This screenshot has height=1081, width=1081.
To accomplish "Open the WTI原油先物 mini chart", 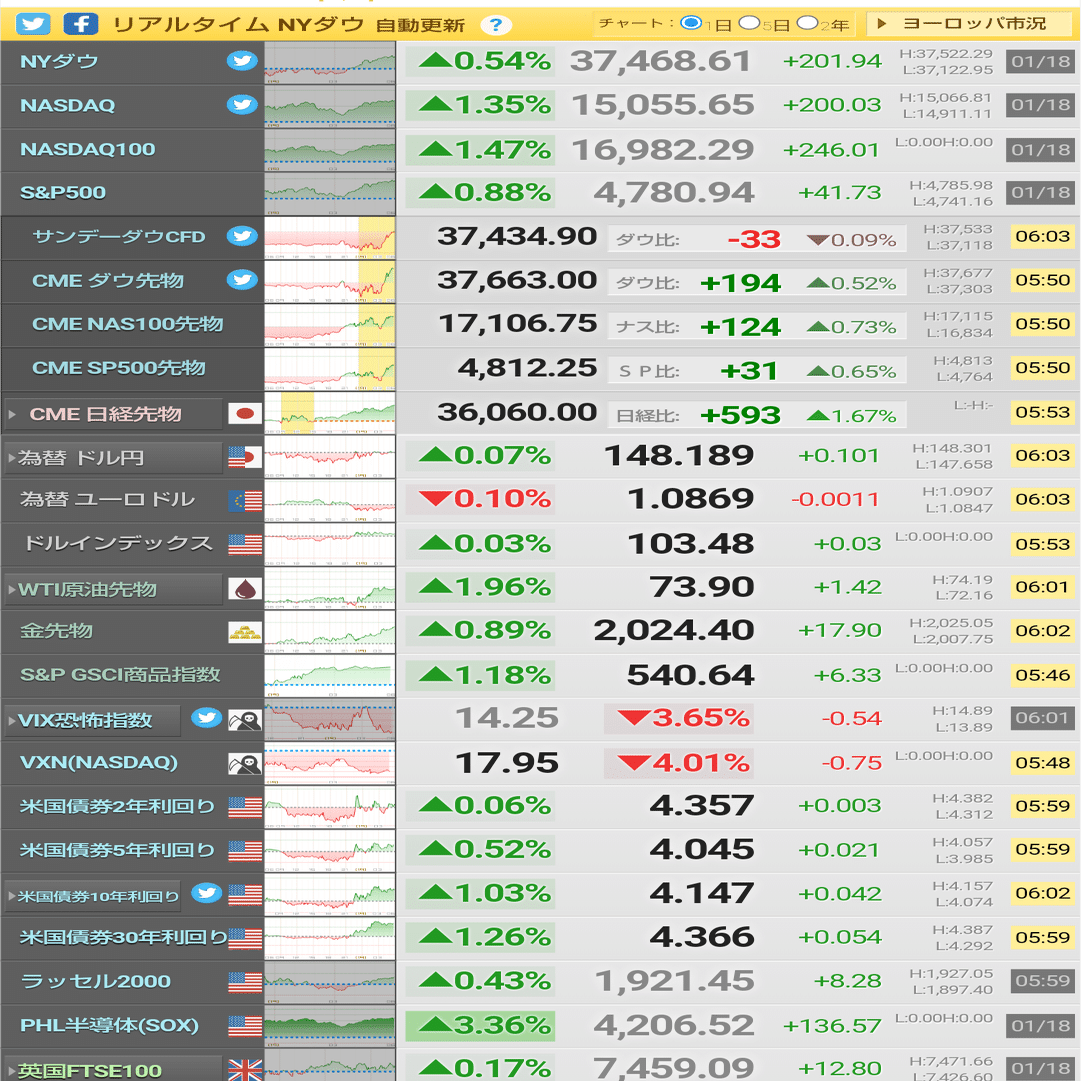I will tap(330, 589).
